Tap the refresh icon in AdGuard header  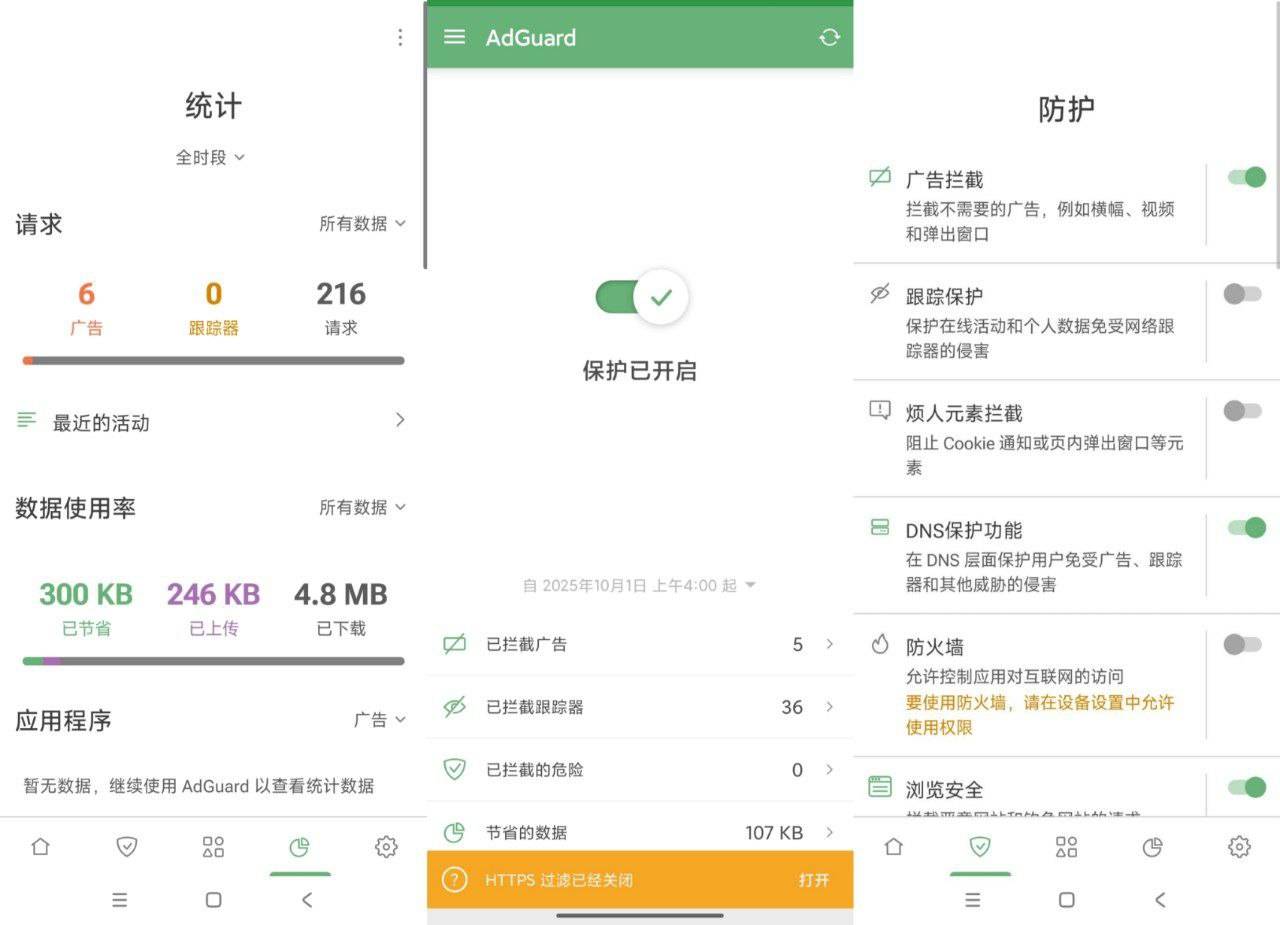tap(829, 38)
